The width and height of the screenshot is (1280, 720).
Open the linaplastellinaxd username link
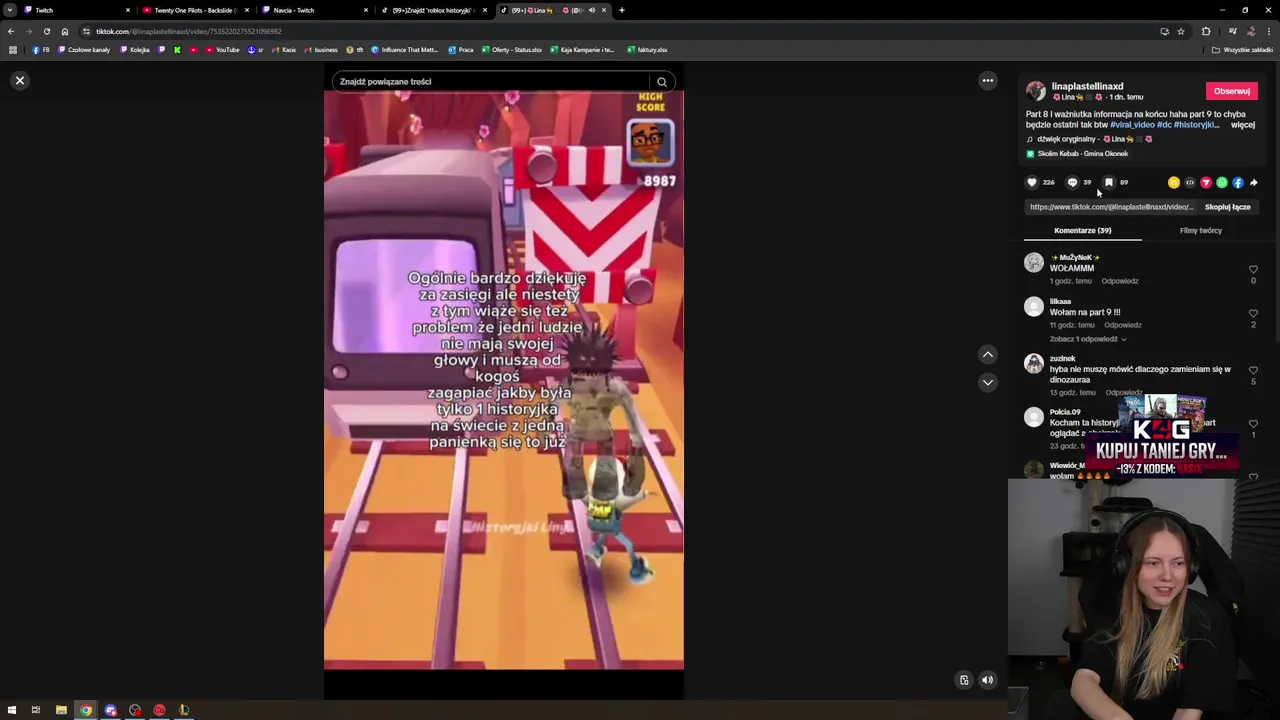1087,86
